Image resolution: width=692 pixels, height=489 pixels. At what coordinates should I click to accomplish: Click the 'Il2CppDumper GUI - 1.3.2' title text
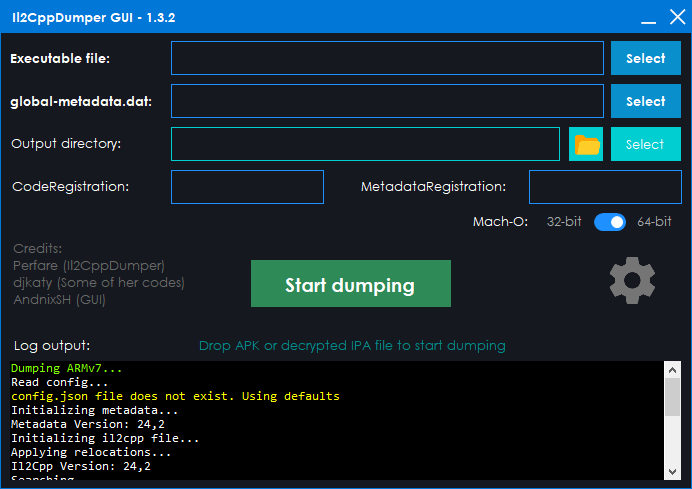pos(94,18)
